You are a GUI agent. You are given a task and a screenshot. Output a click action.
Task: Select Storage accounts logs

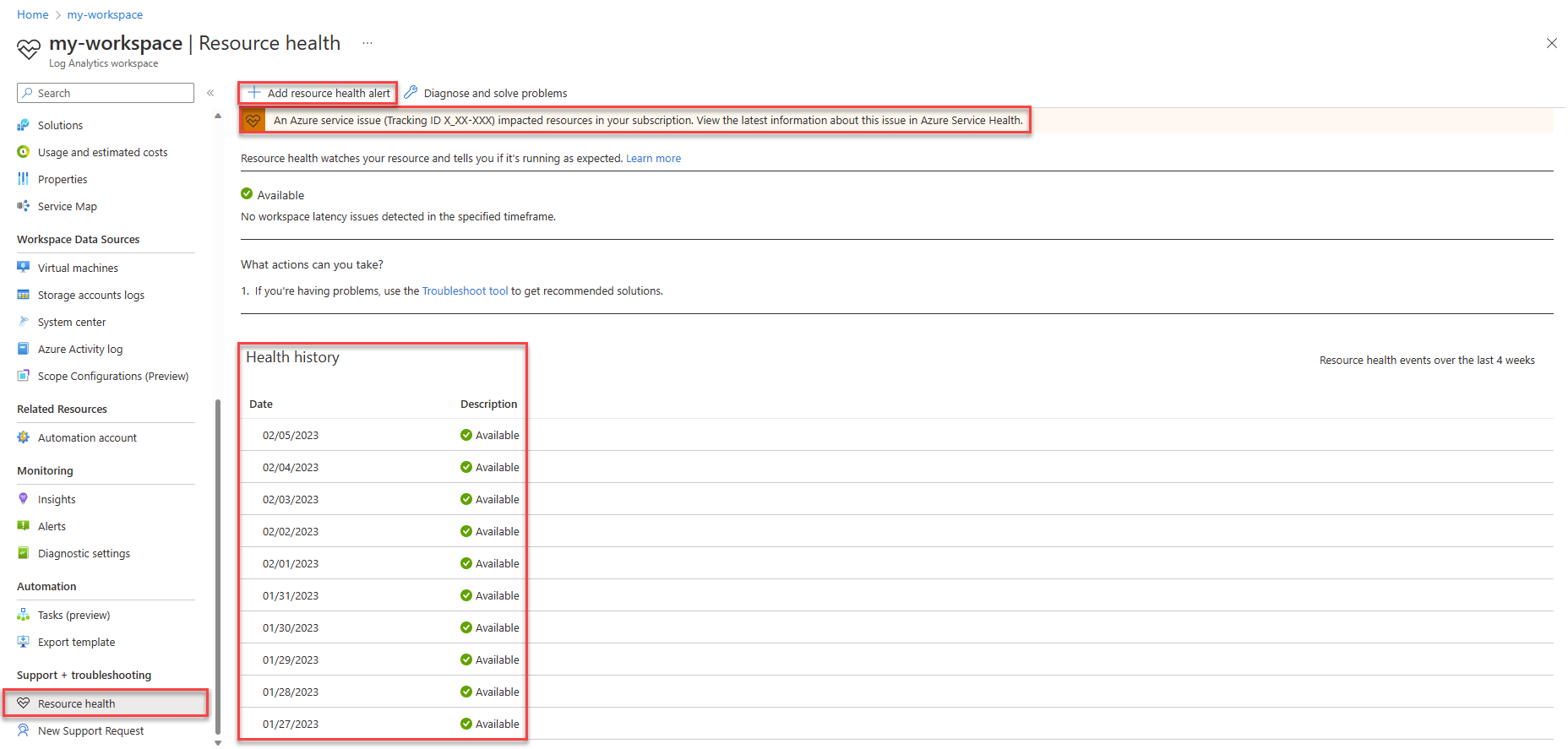coord(91,295)
